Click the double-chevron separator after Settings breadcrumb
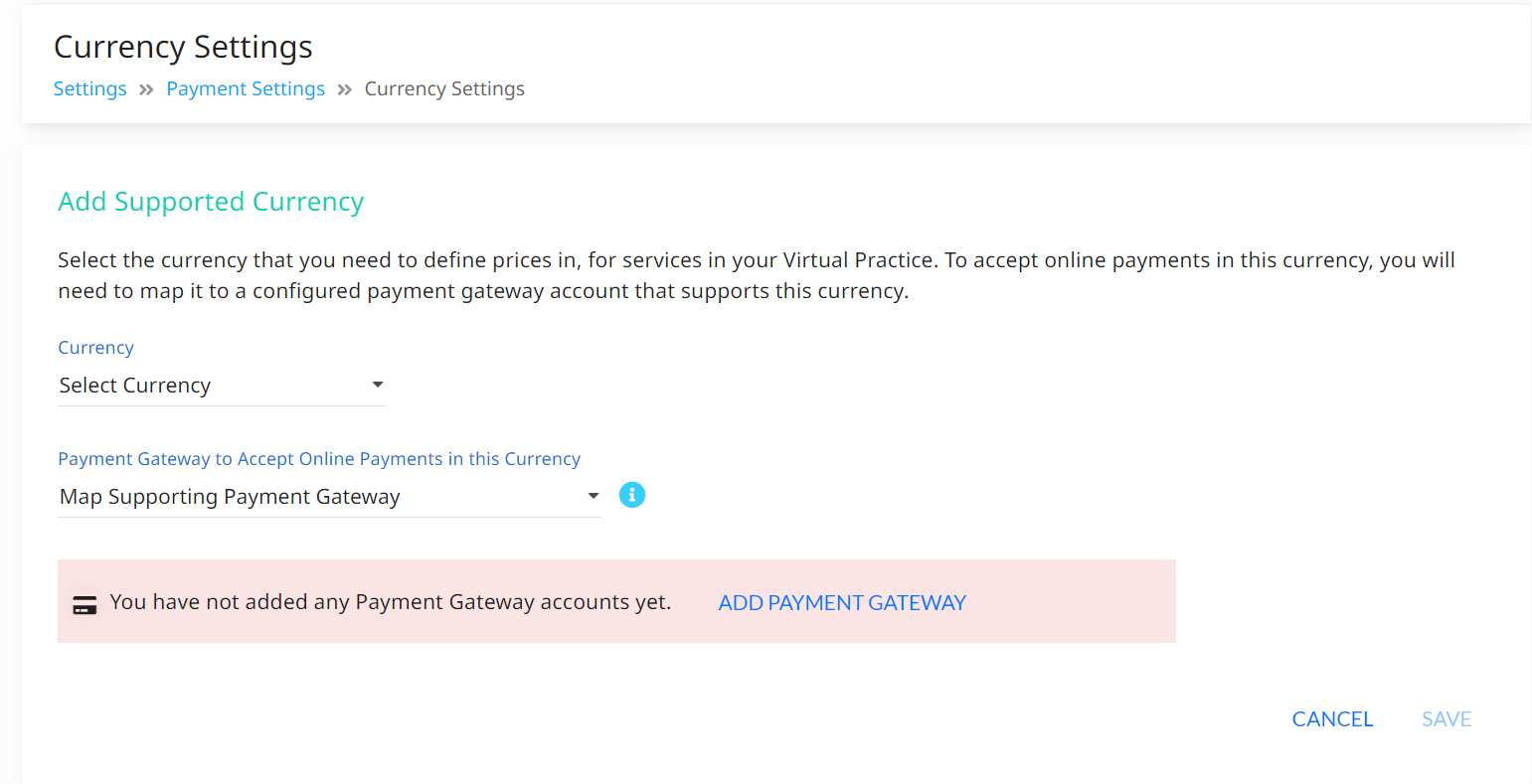Viewport: 1532px width, 784px height. (146, 89)
